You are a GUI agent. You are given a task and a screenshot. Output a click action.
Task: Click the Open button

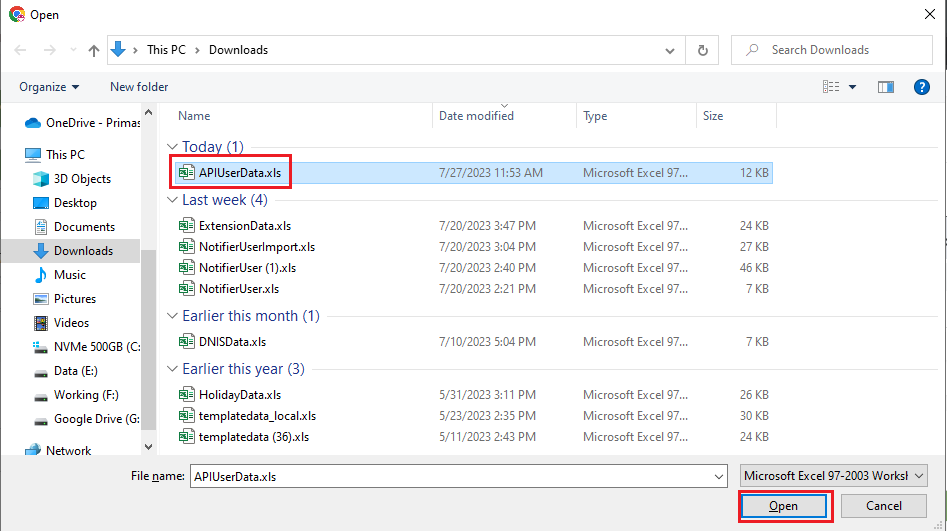pos(783,506)
